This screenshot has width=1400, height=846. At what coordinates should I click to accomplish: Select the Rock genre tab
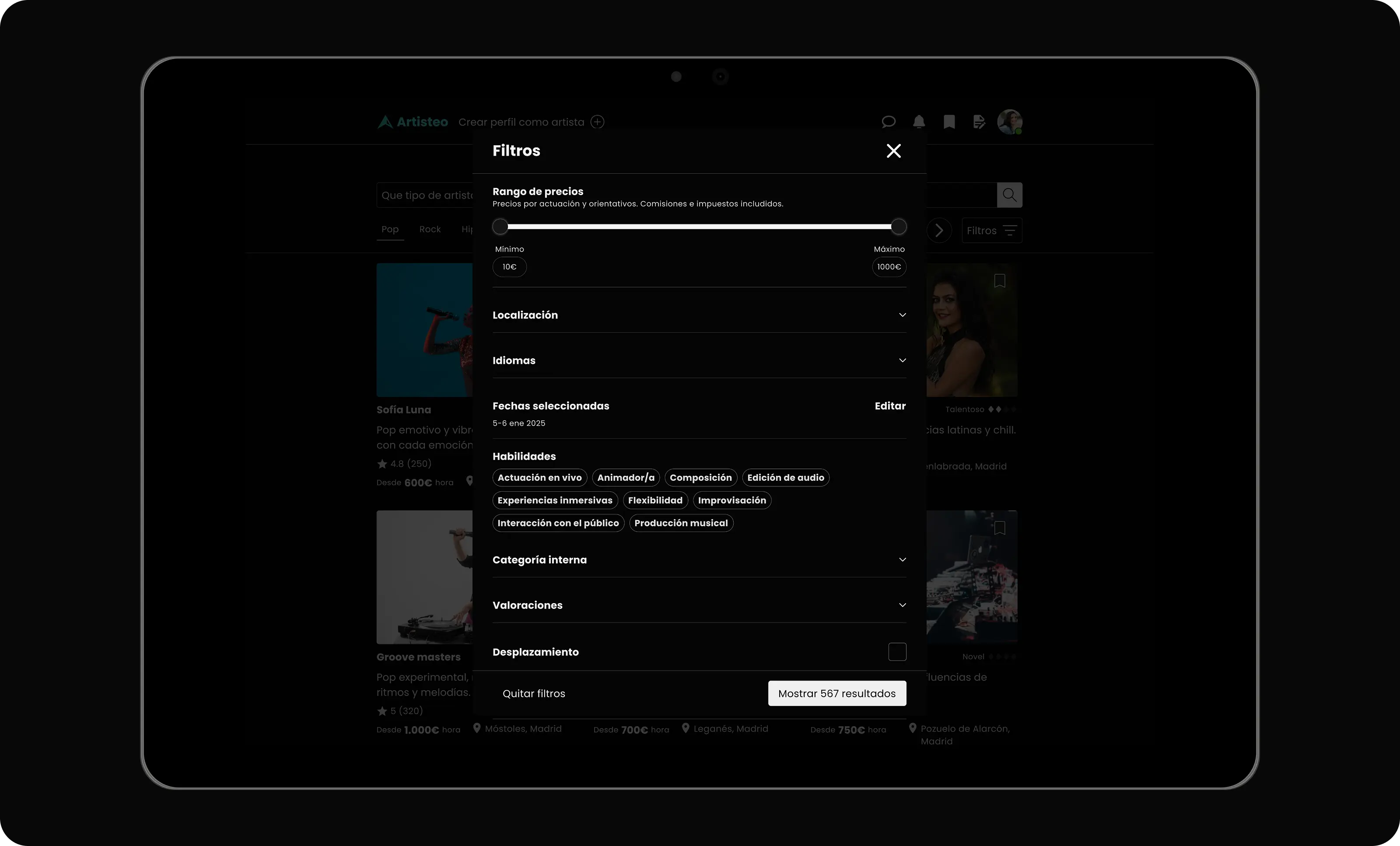pos(430,229)
